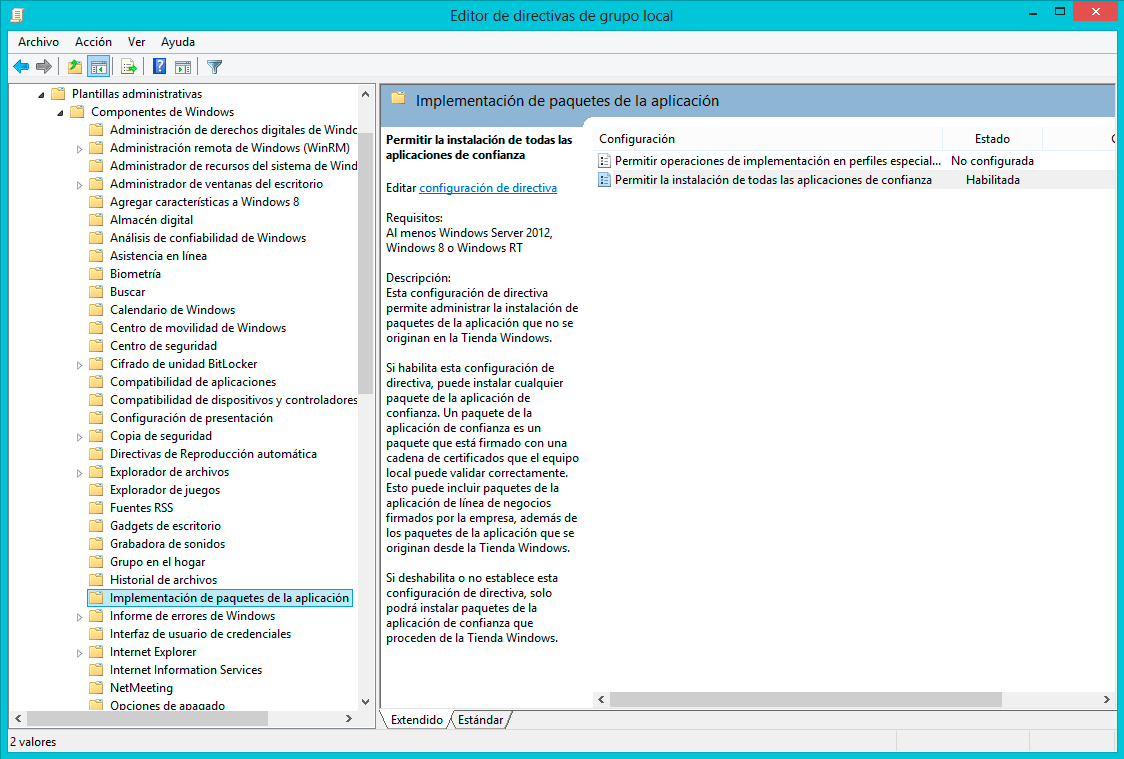
Task: Click the Habilitada status cell
Action: coord(992,180)
